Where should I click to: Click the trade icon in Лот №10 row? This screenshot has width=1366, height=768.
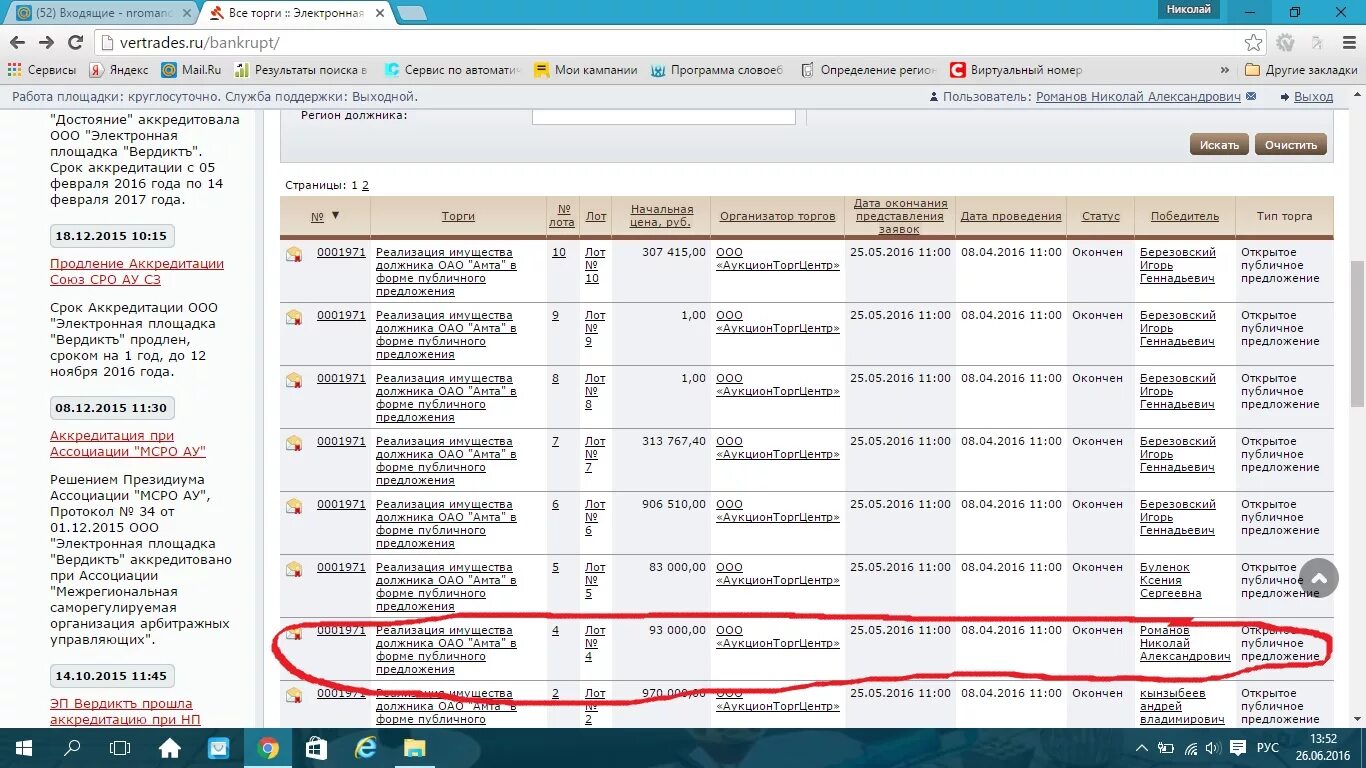pos(294,254)
